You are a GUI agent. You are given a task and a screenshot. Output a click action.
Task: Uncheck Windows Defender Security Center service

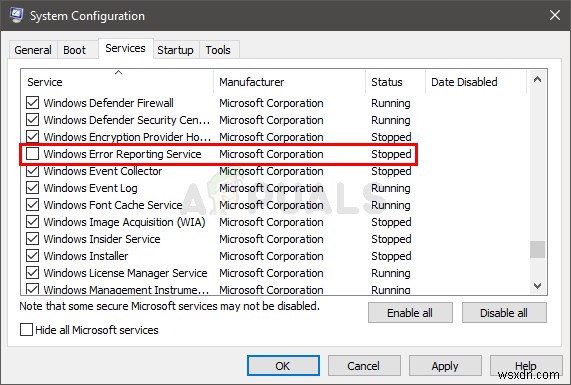pos(32,120)
